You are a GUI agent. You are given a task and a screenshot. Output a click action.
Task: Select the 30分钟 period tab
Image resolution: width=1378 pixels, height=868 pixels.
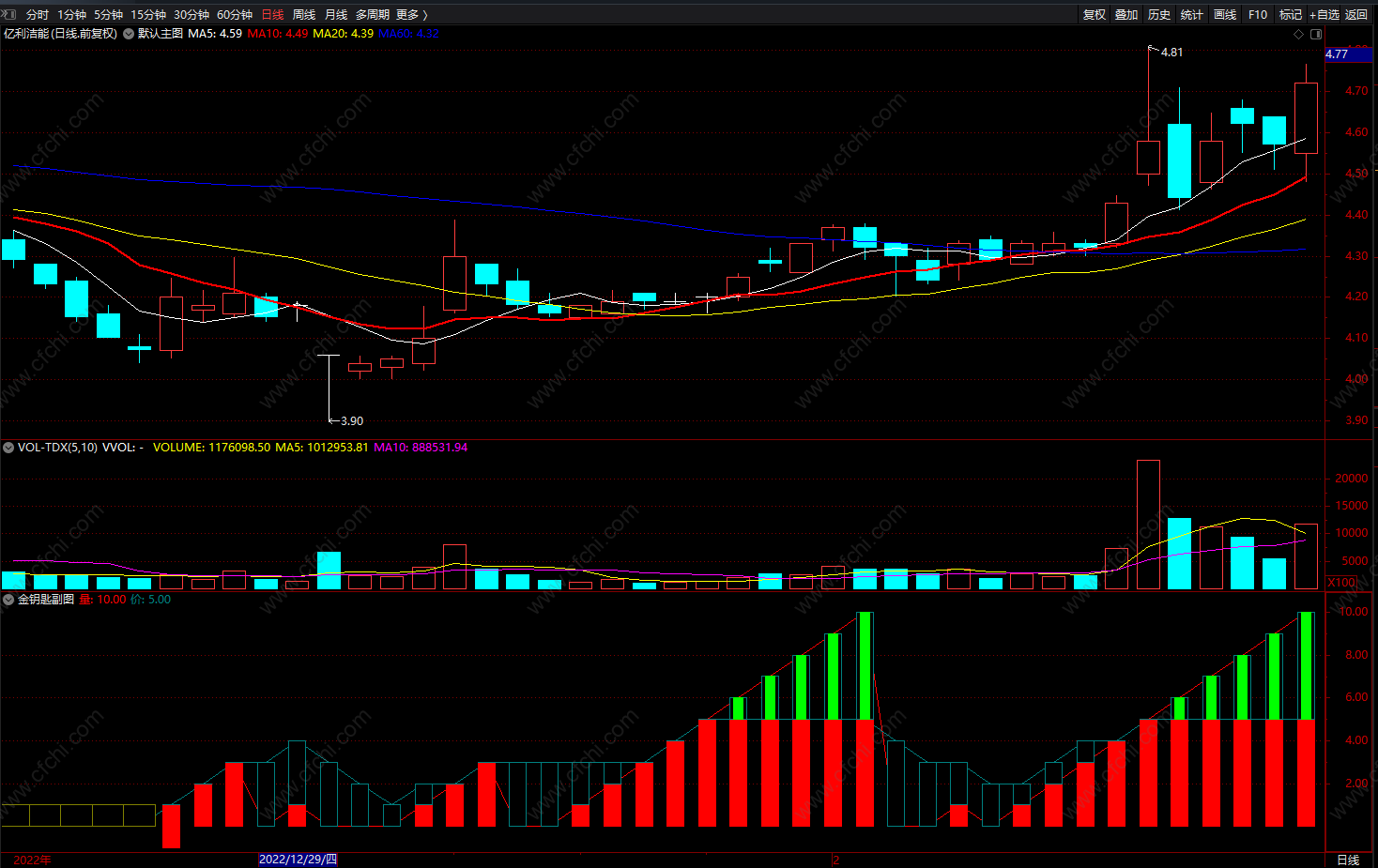(x=191, y=15)
